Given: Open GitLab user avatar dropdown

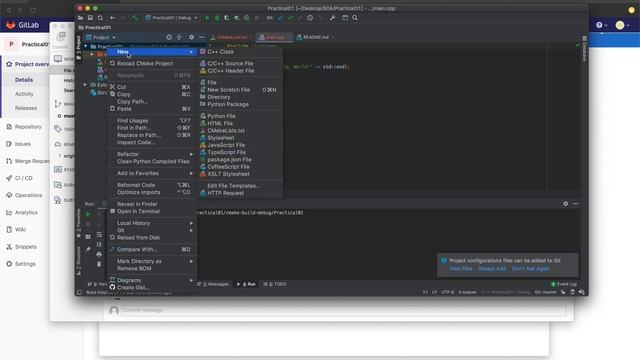Looking at the screenshot, I should [623, 25].
